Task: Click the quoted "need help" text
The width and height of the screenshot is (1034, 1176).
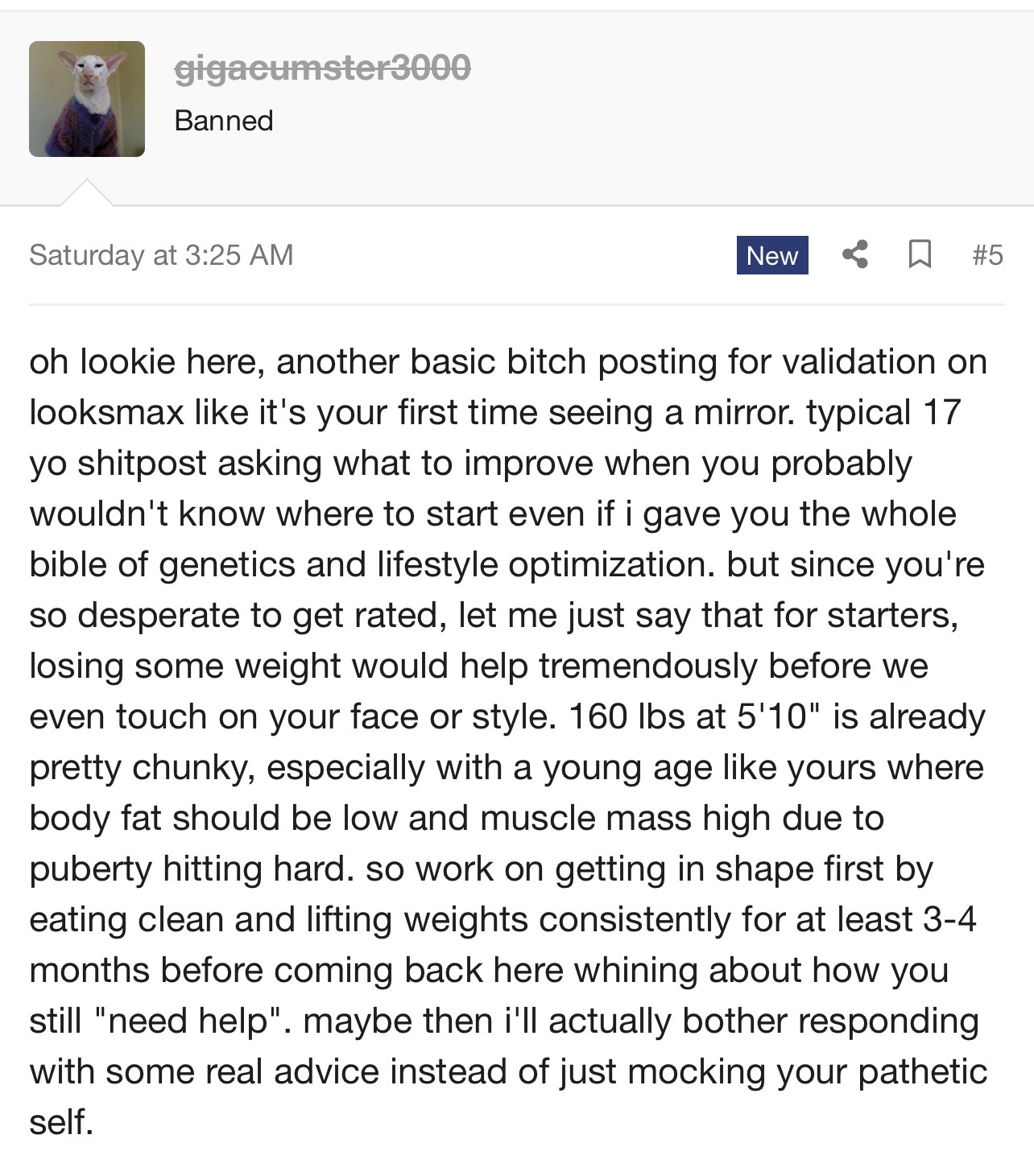Action: (188, 1021)
